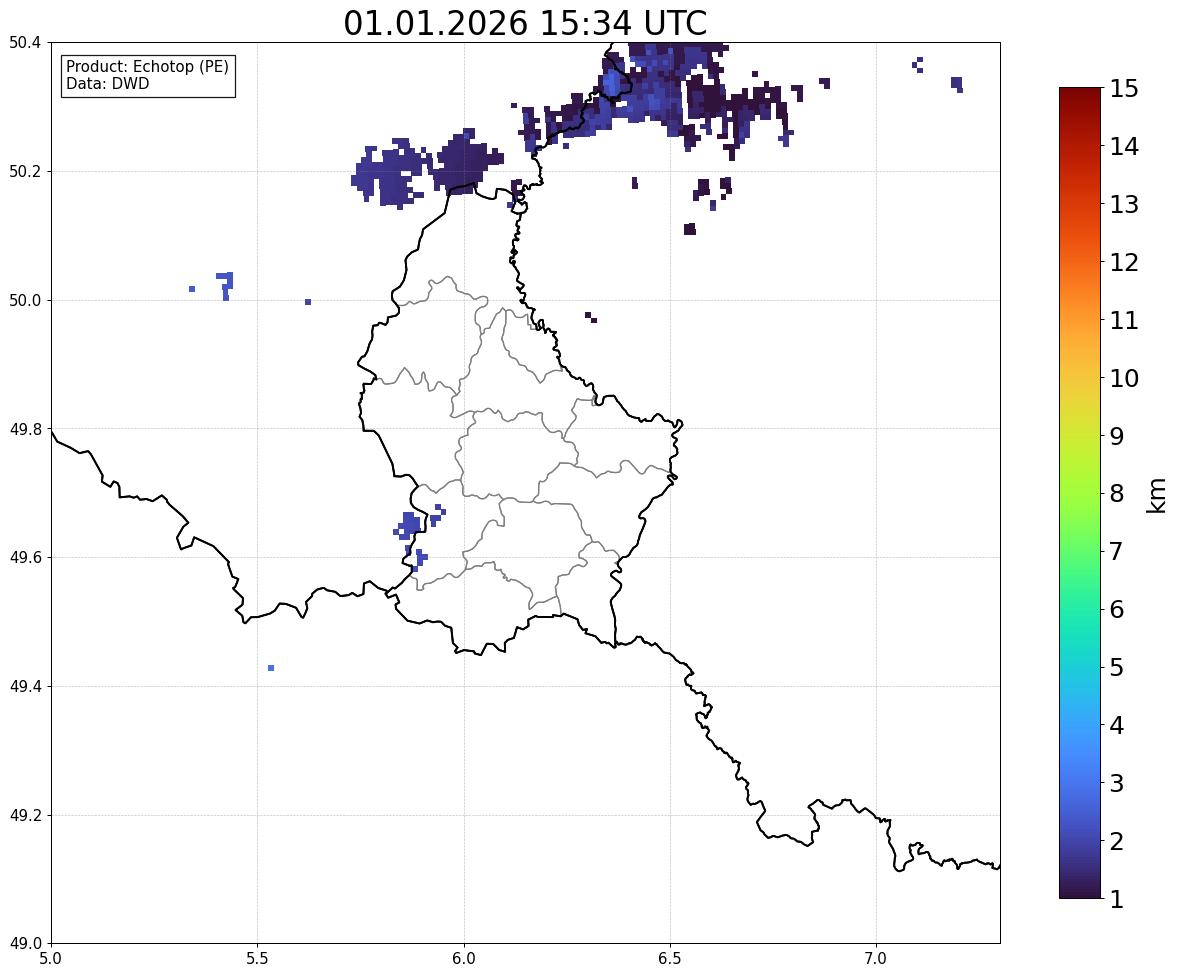Viewport: 1178px width, 976px height.
Task: Click the colorbar tick label 5
Action: (x=1116, y=667)
